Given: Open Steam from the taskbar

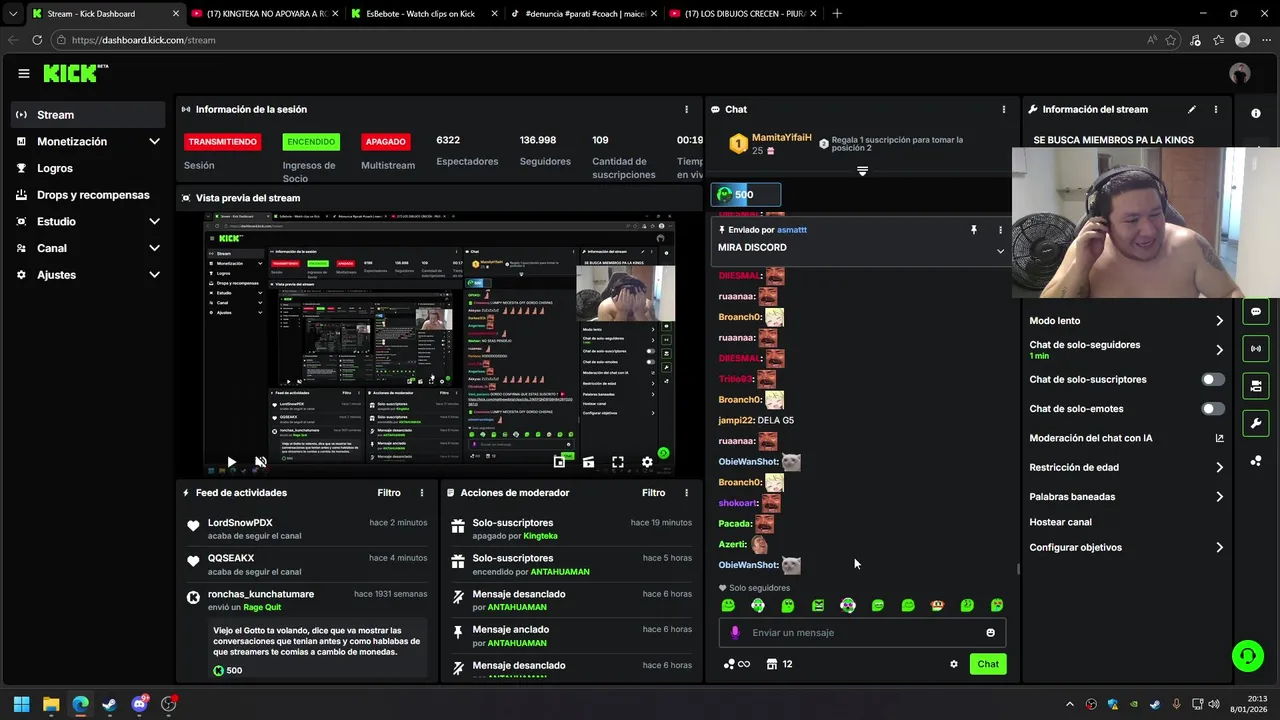Looking at the screenshot, I should point(109,704).
